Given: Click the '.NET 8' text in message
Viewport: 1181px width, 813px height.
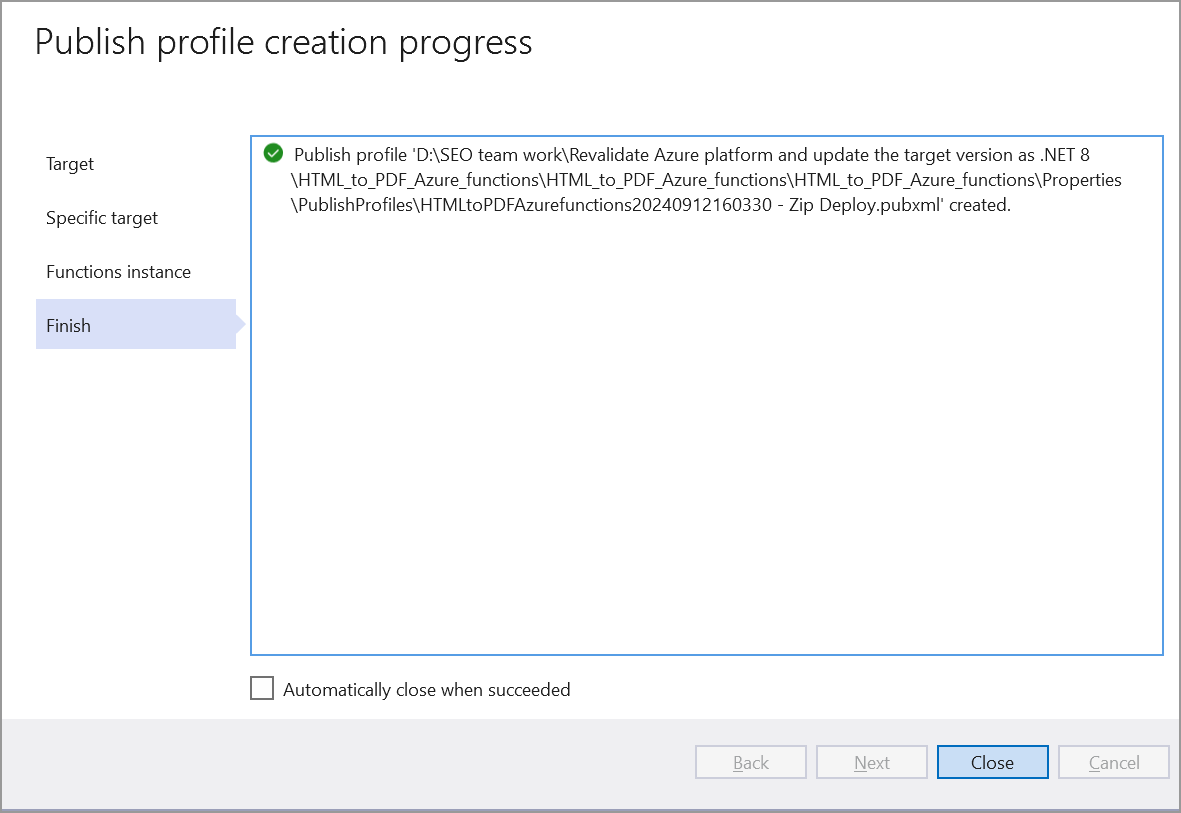Looking at the screenshot, I should click(1062, 155).
